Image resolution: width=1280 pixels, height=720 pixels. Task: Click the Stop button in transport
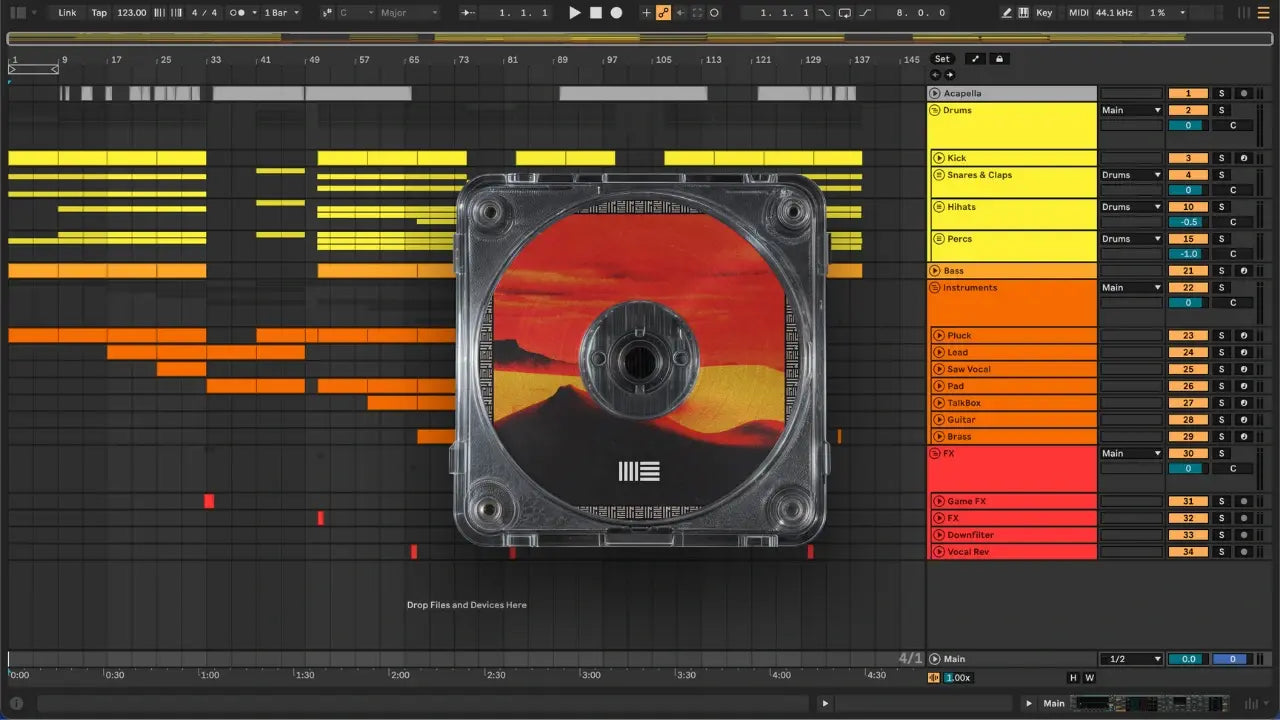[595, 13]
